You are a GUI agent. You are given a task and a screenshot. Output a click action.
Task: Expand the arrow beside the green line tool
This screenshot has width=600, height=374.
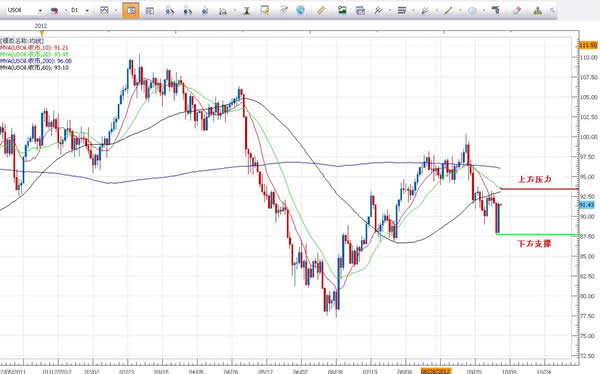click(x=460, y=11)
